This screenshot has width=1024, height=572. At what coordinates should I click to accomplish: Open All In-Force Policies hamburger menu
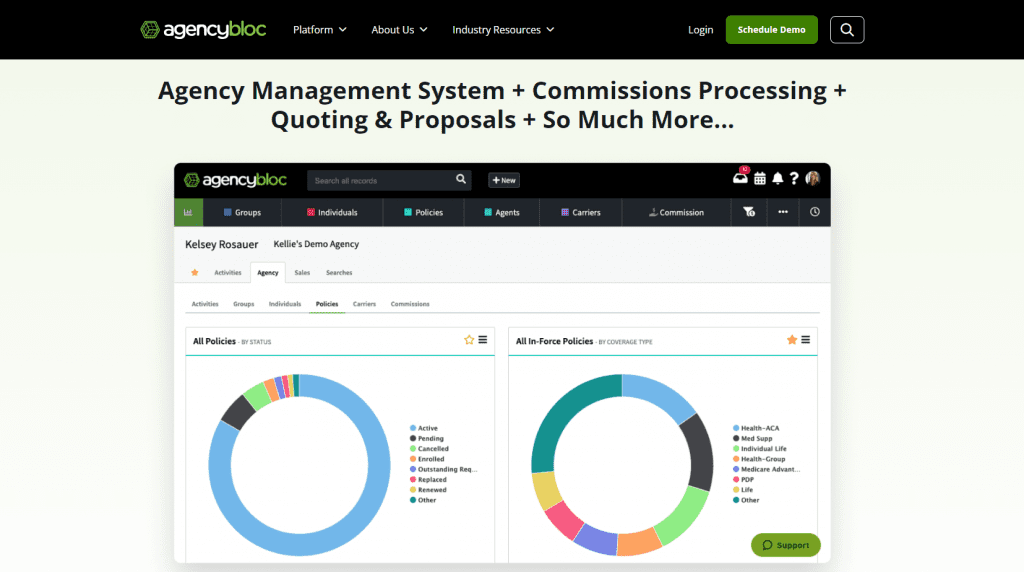805,340
